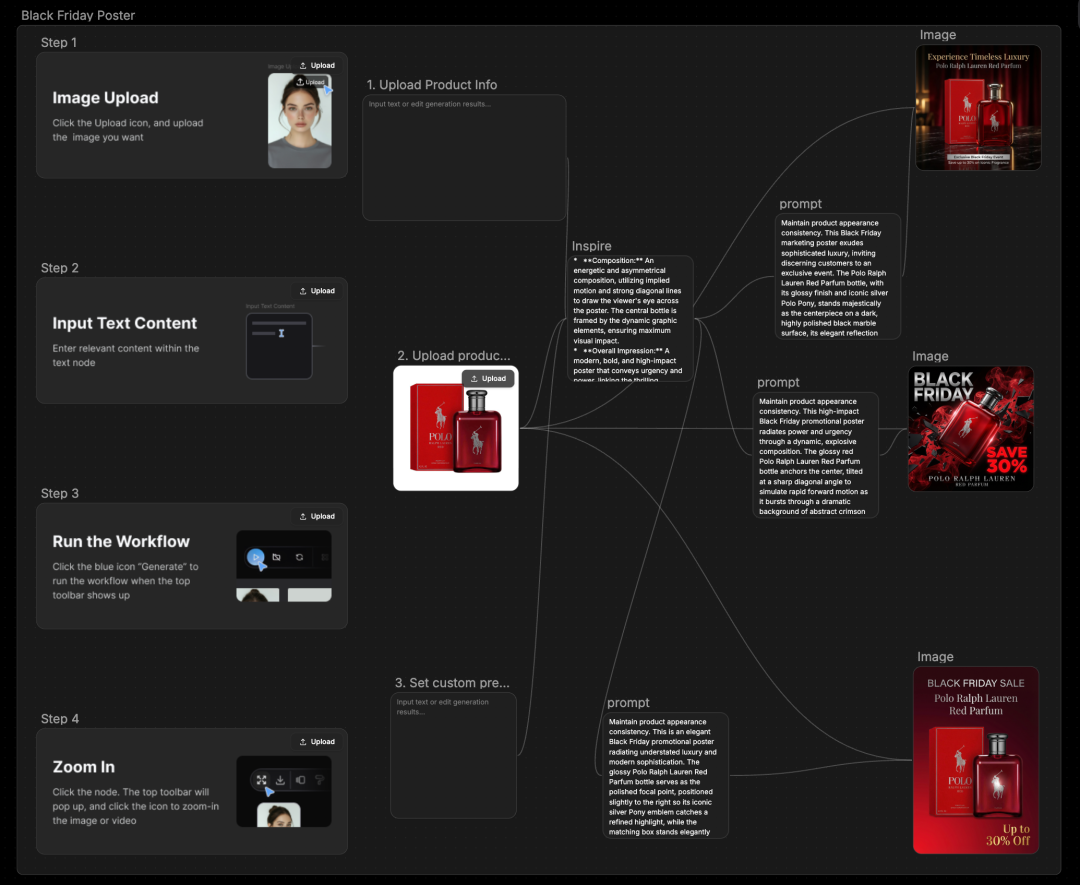Click the 'Black Friday Poster' group title

point(78,15)
